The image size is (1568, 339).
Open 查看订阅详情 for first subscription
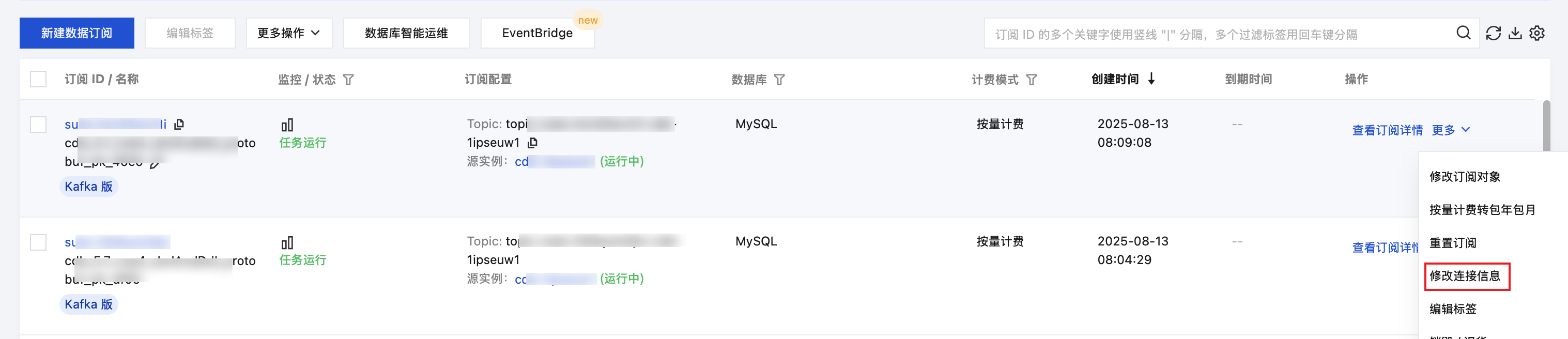click(x=1387, y=130)
